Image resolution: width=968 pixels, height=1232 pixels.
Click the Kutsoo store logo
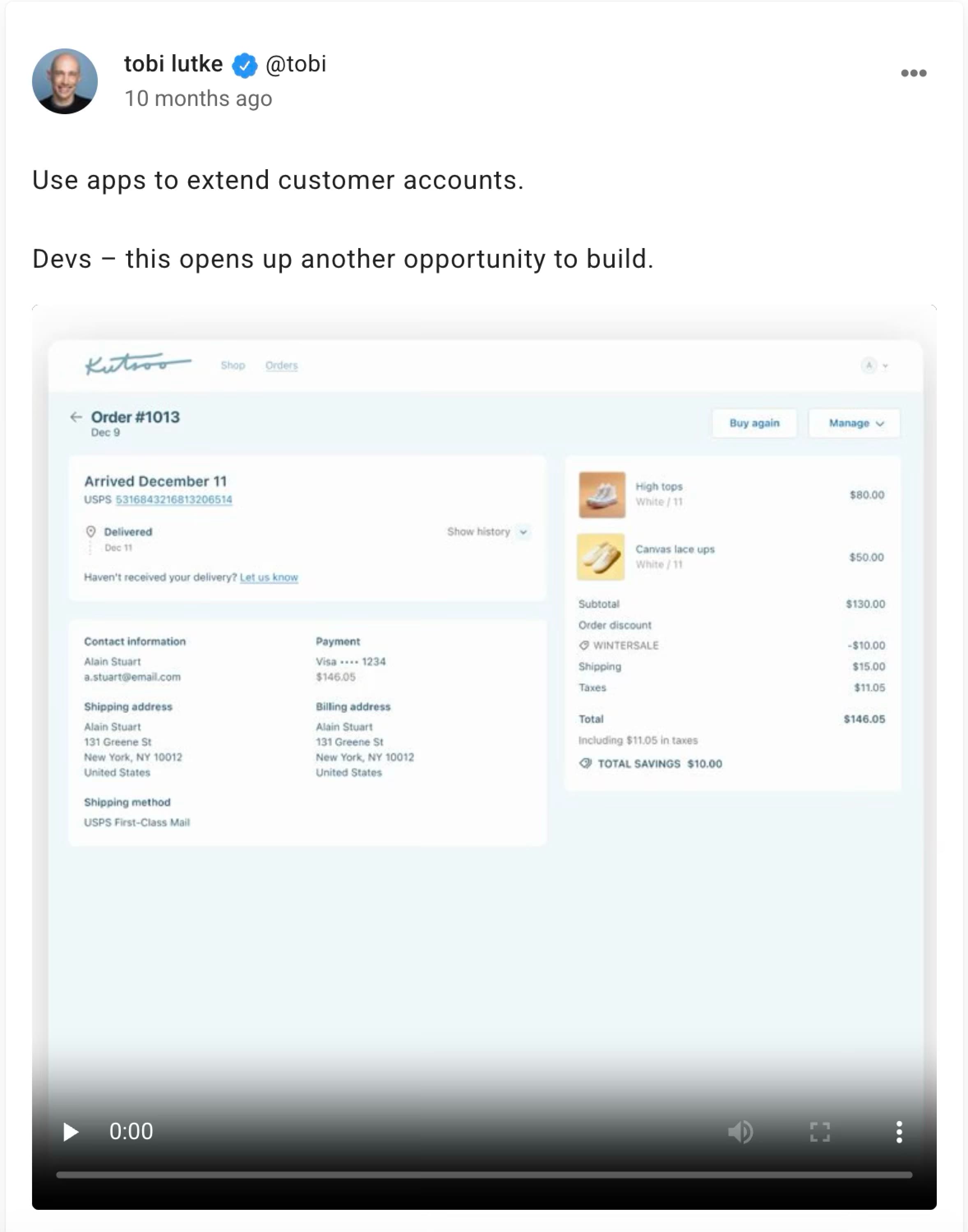pyautogui.click(x=138, y=364)
